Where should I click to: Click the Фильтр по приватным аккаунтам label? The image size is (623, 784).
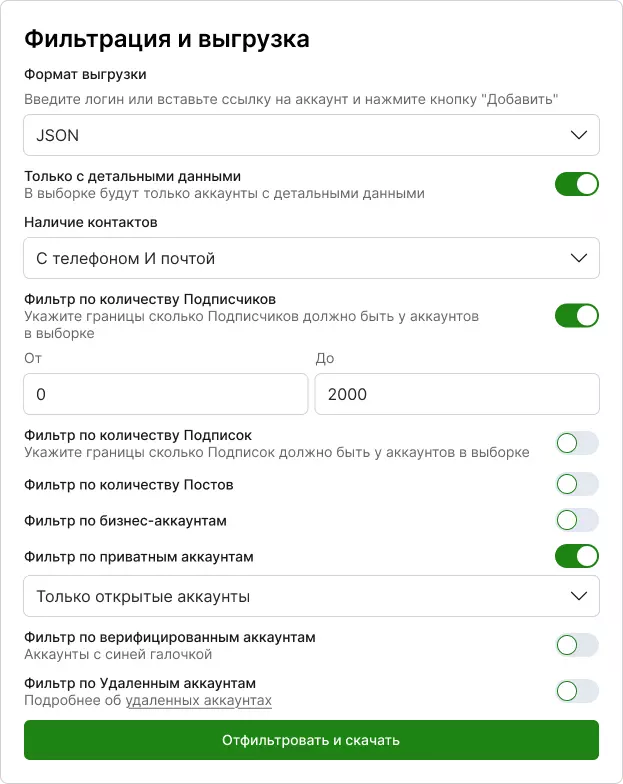point(138,557)
